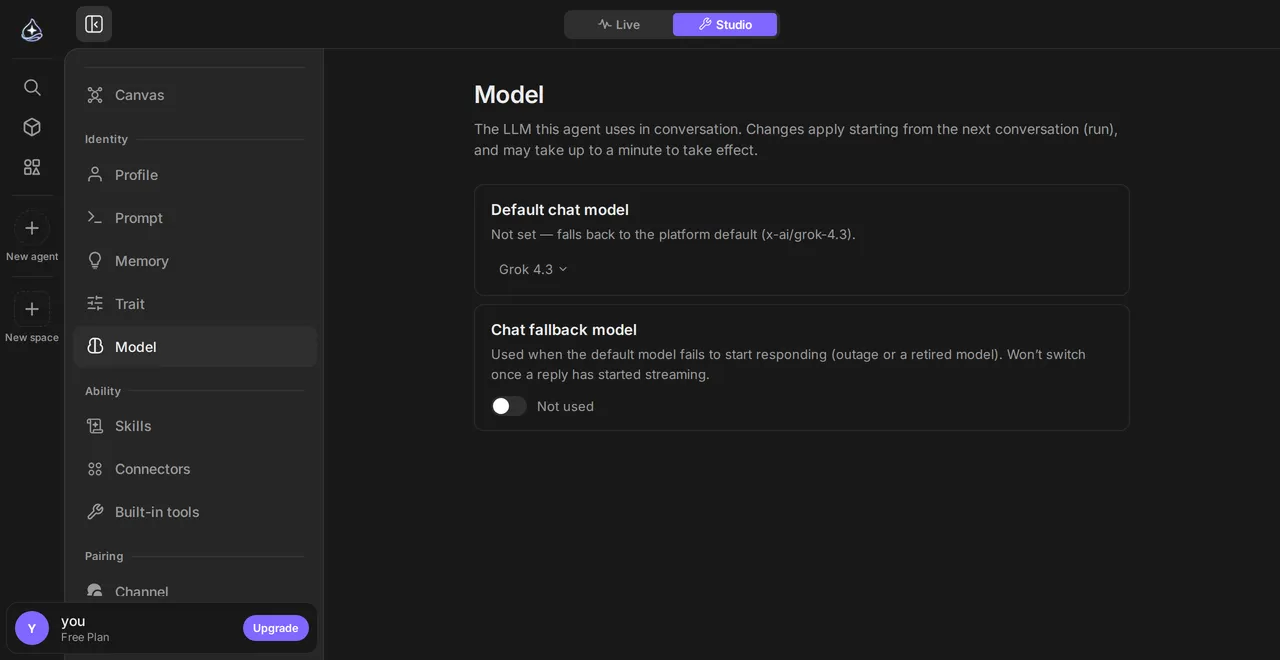Click the Ability section label
Screen dimensions: 1280x660
tap(103, 391)
